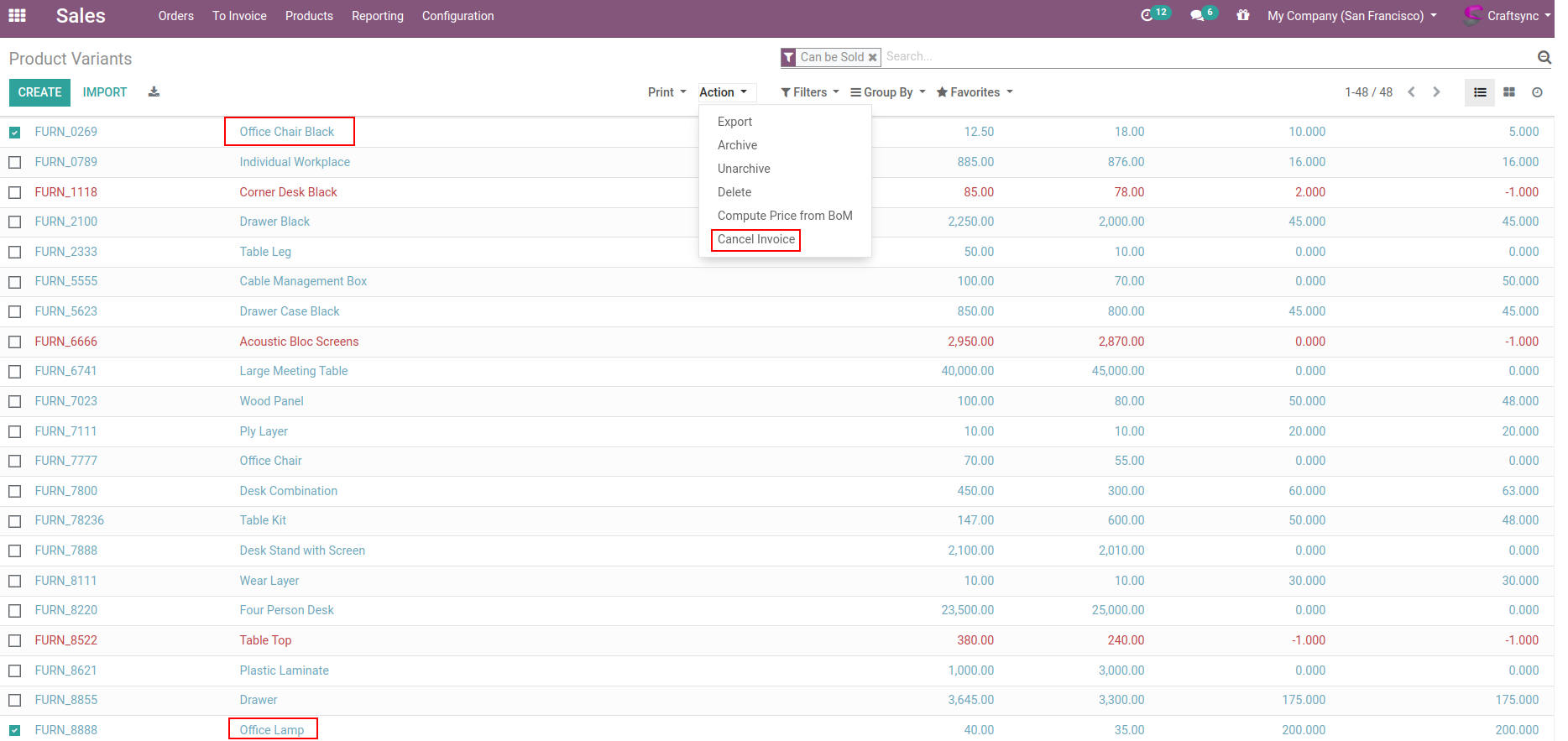
Task: Go to next page arrow
Action: pos(1436,92)
